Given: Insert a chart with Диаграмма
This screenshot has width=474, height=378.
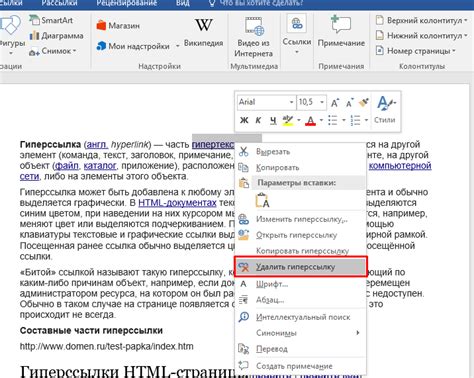Looking at the screenshot, I should (56, 36).
